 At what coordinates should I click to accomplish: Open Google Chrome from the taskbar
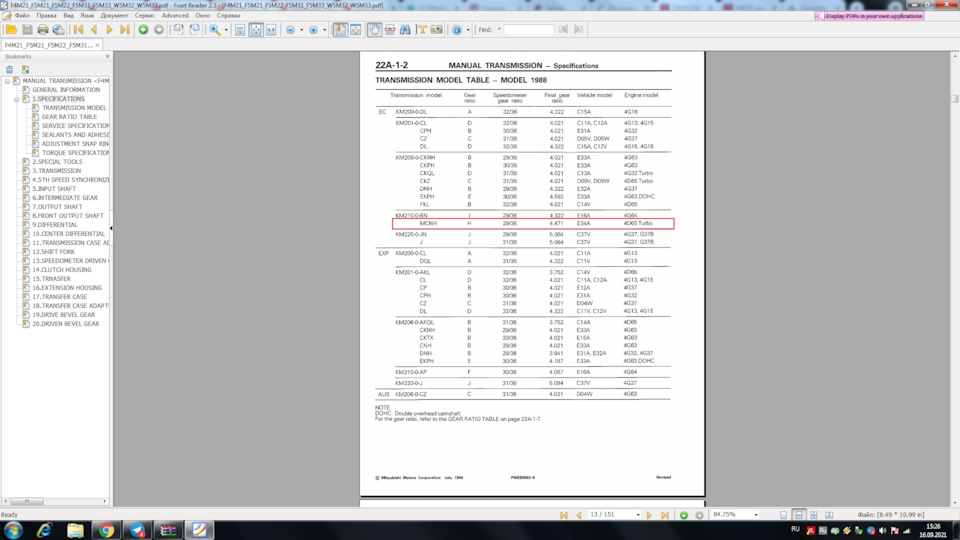click(x=106, y=530)
